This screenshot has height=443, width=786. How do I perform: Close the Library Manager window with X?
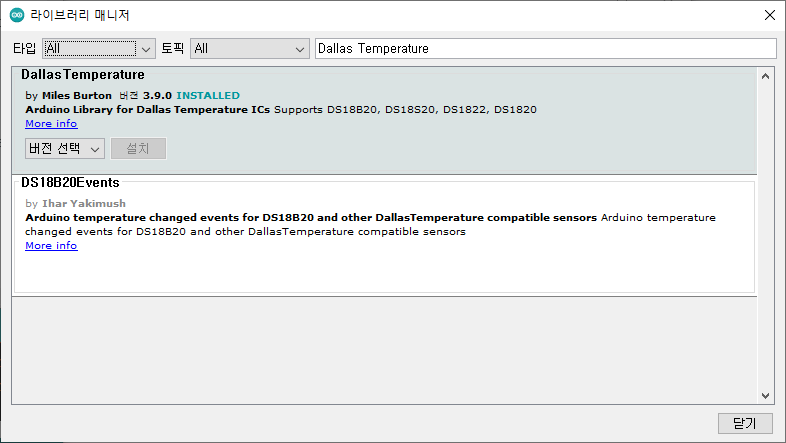(770, 15)
